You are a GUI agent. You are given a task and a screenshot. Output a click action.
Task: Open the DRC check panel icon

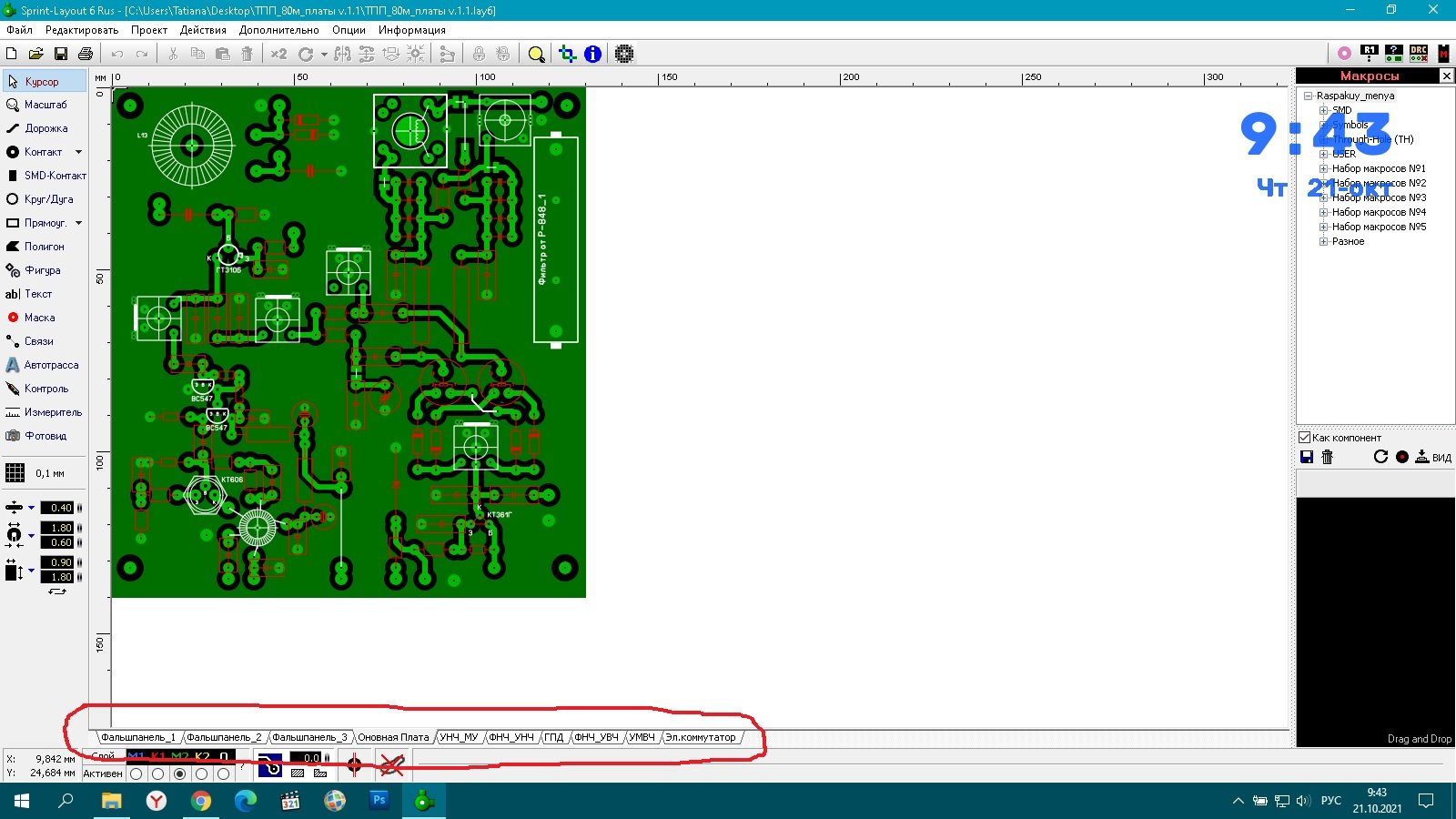tap(1419, 54)
